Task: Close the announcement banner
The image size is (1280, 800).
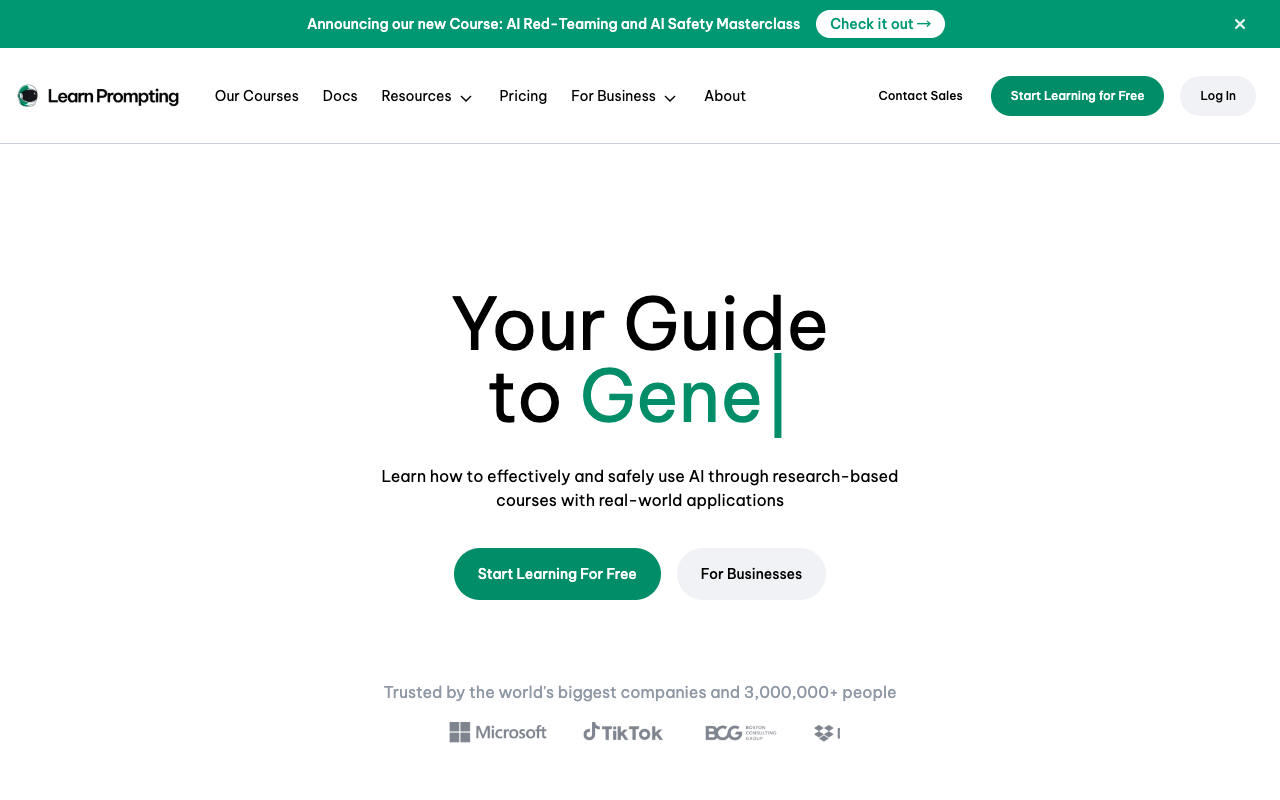Action: [1240, 24]
